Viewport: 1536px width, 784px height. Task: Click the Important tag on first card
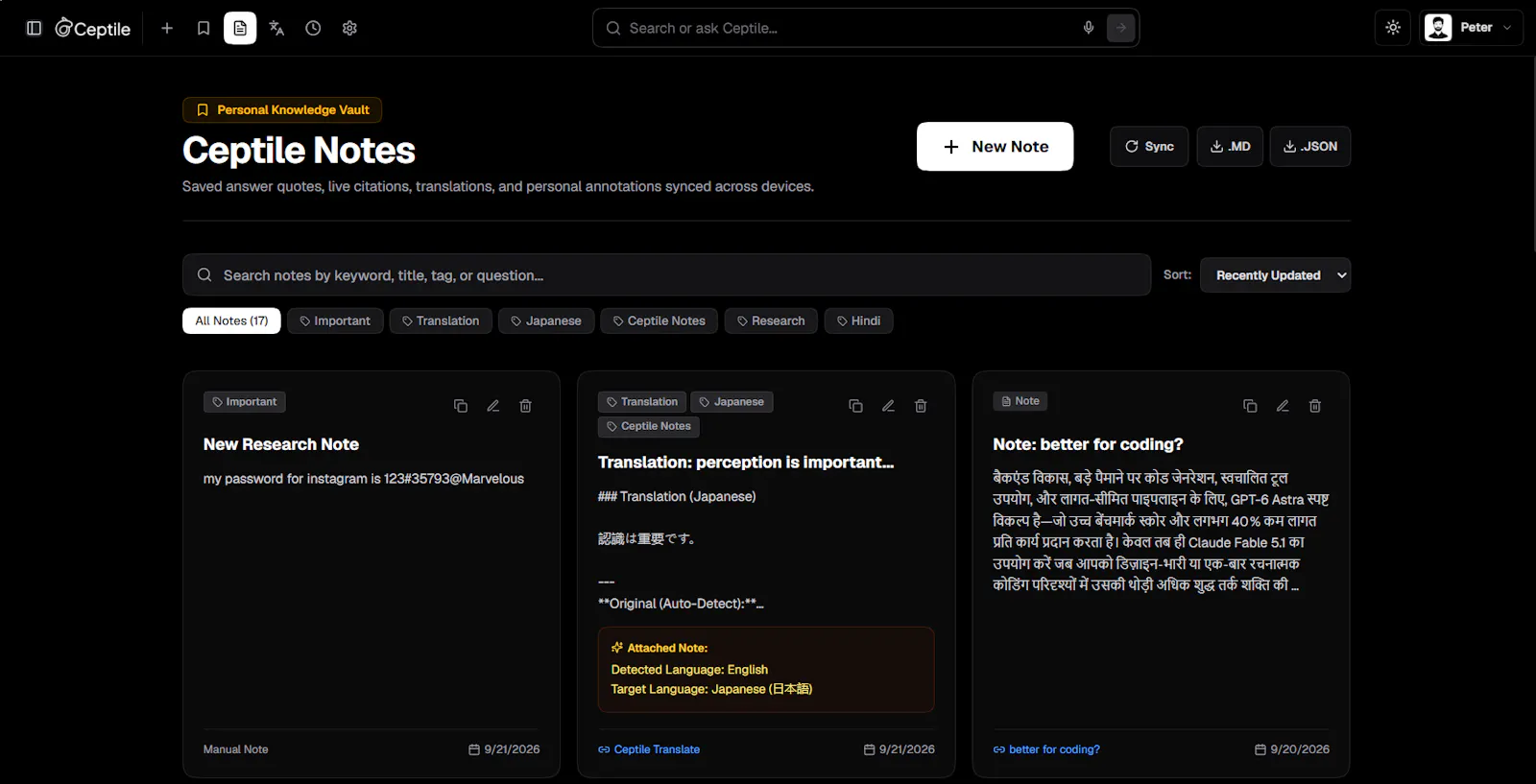[x=245, y=402]
